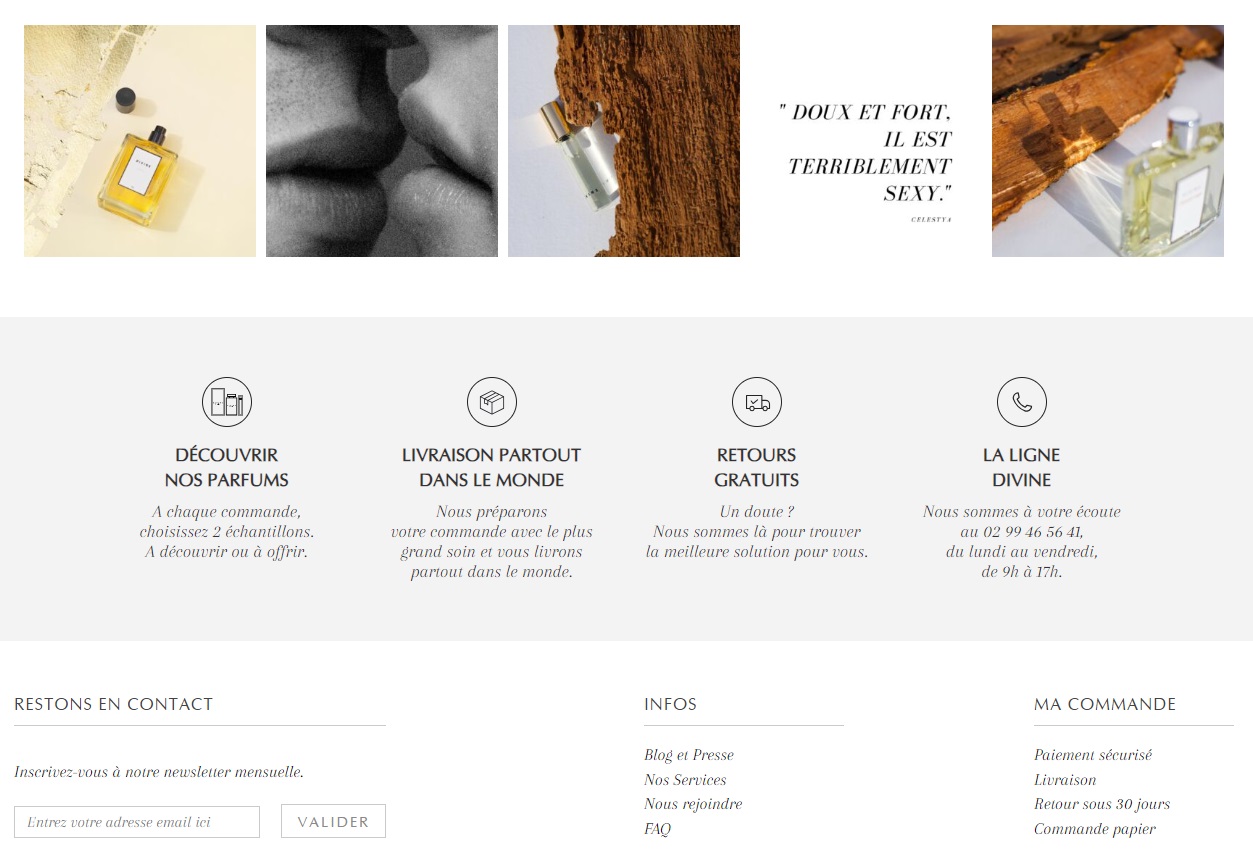Viewport: 1253px width, 863px height.
Task: Click the delivery truck returns icon
Action: [757, 402]
